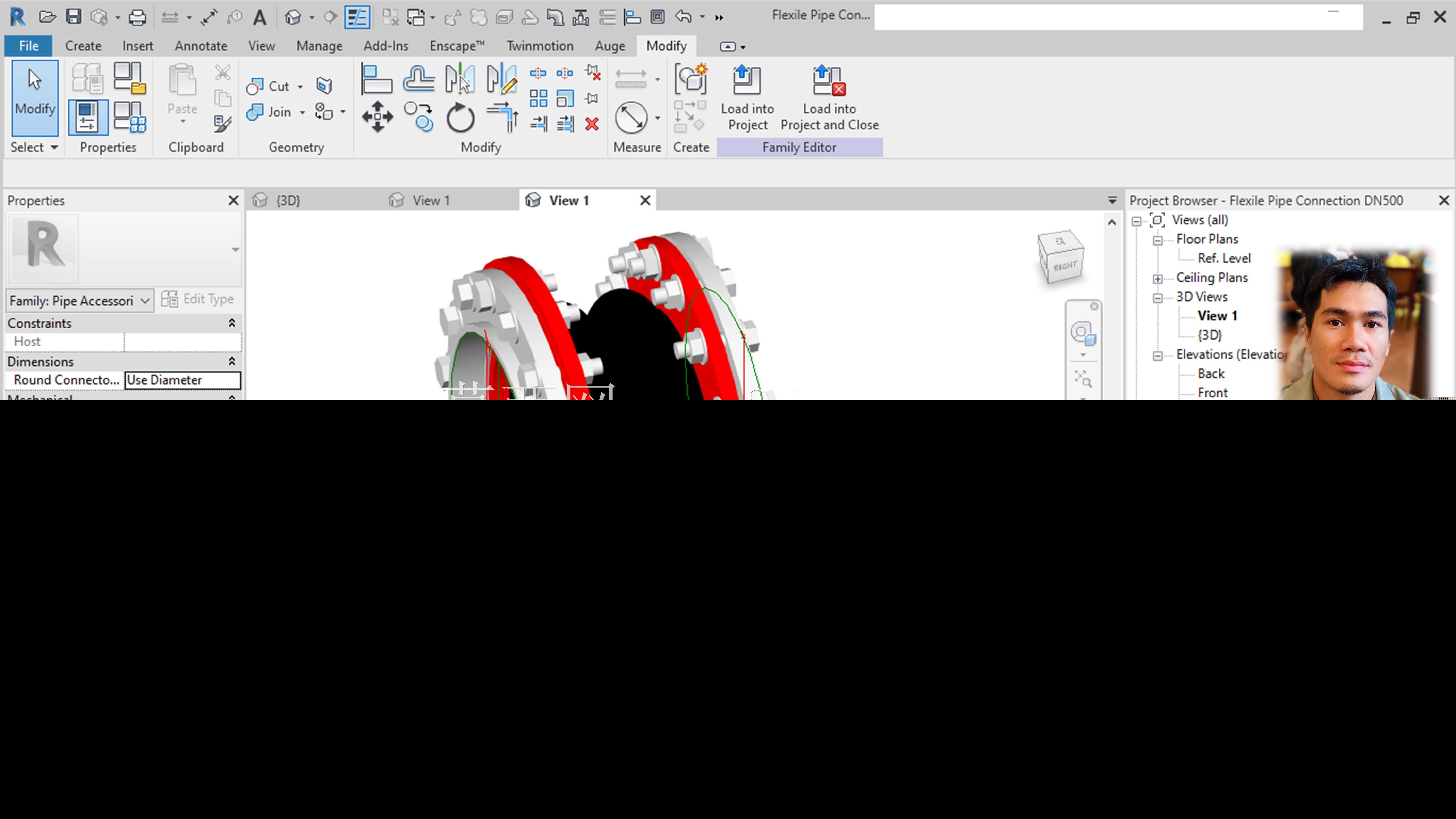Image resolution: width=1456 pixels, height=819 pixels.
Task: Close the active View 1 tab
Action: point(645,200)
